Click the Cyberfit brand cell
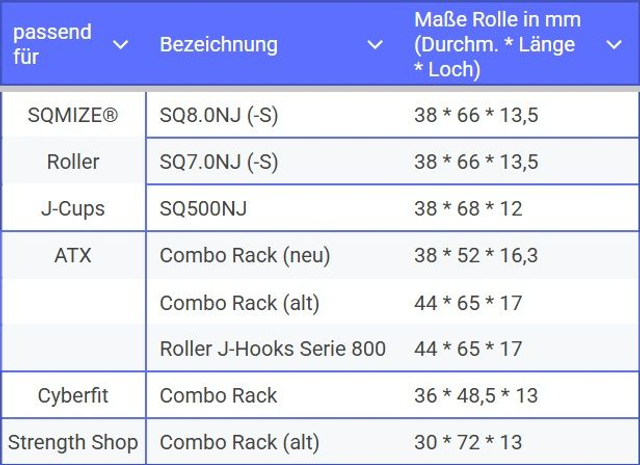640x465 pixels. [73, 396]
